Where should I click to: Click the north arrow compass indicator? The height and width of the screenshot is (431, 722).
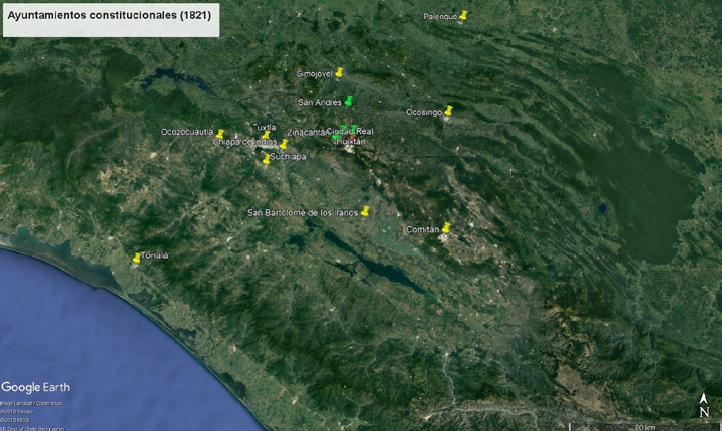(x=704, y=406)
